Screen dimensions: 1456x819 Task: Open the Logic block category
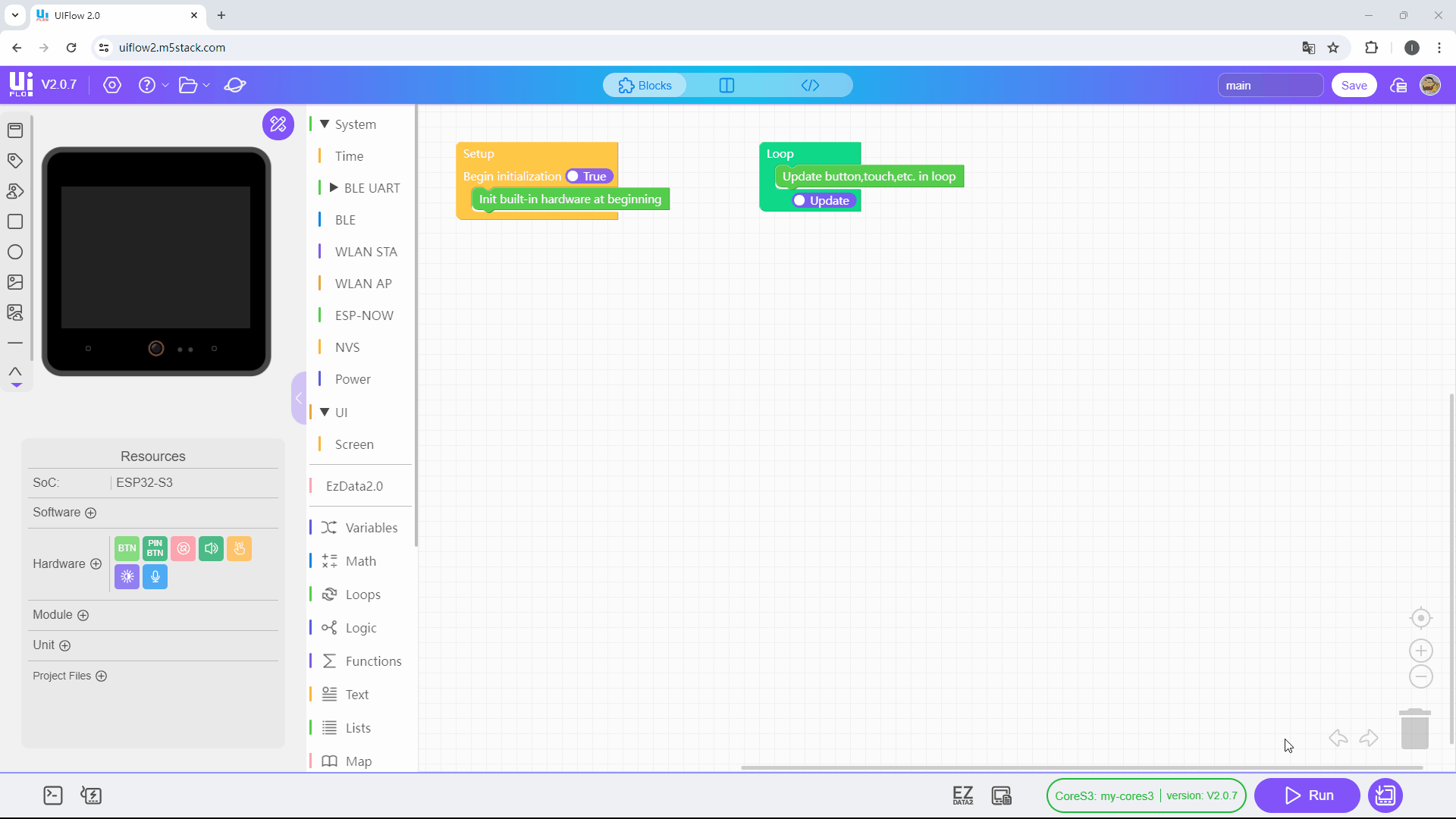click(360, 628)
